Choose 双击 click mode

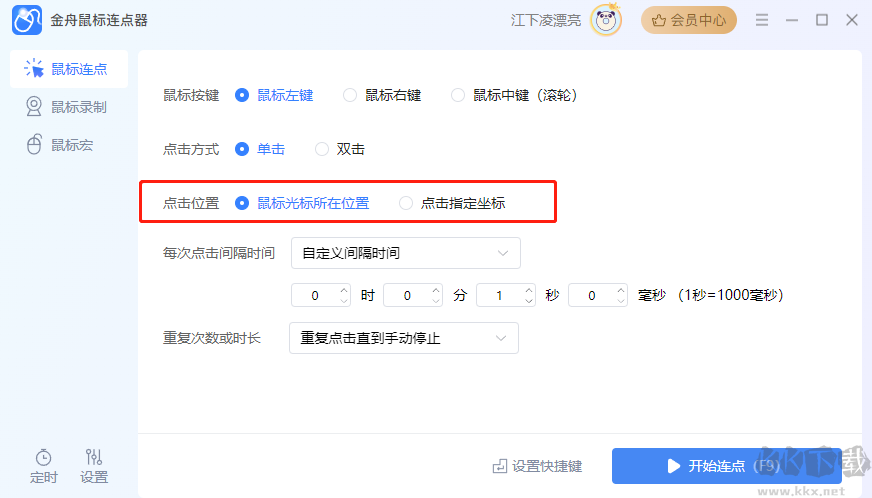coord(322,149)
